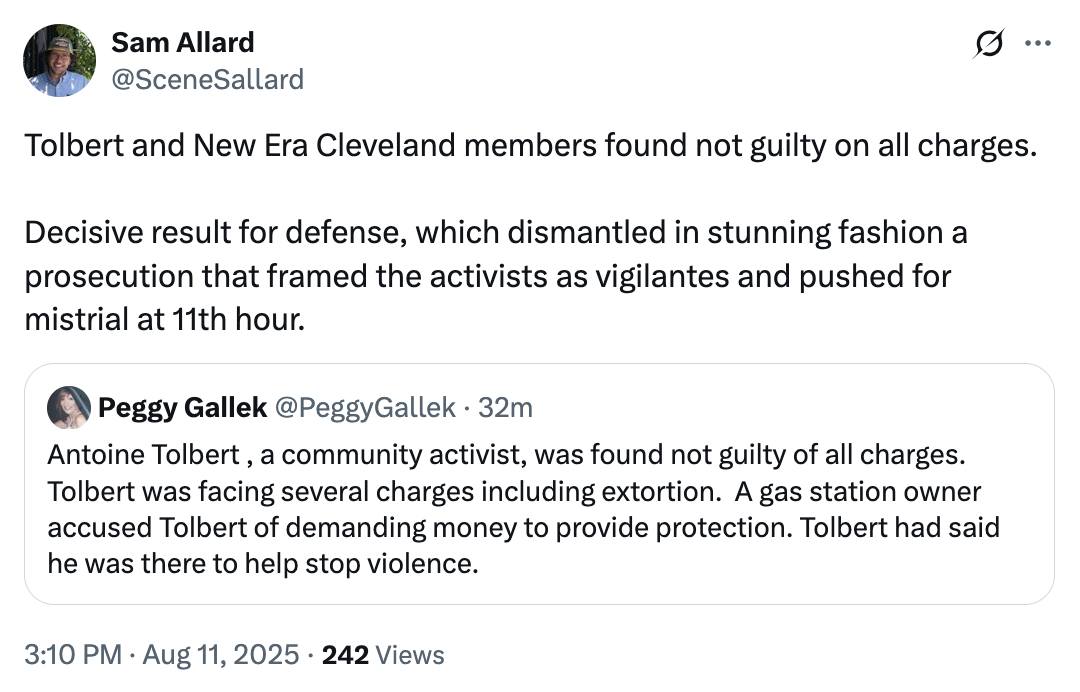This screenshot has width=1080, height=692.
Task: Click the 'mistrial at 11th hour' line
Action: point(165,319)
